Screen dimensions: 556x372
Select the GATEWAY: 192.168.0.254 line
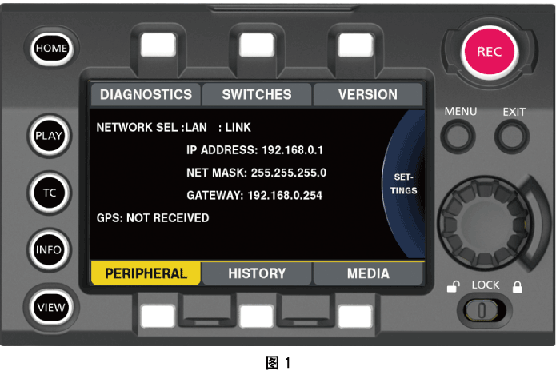pyautogui.click(x=254, y=195)
